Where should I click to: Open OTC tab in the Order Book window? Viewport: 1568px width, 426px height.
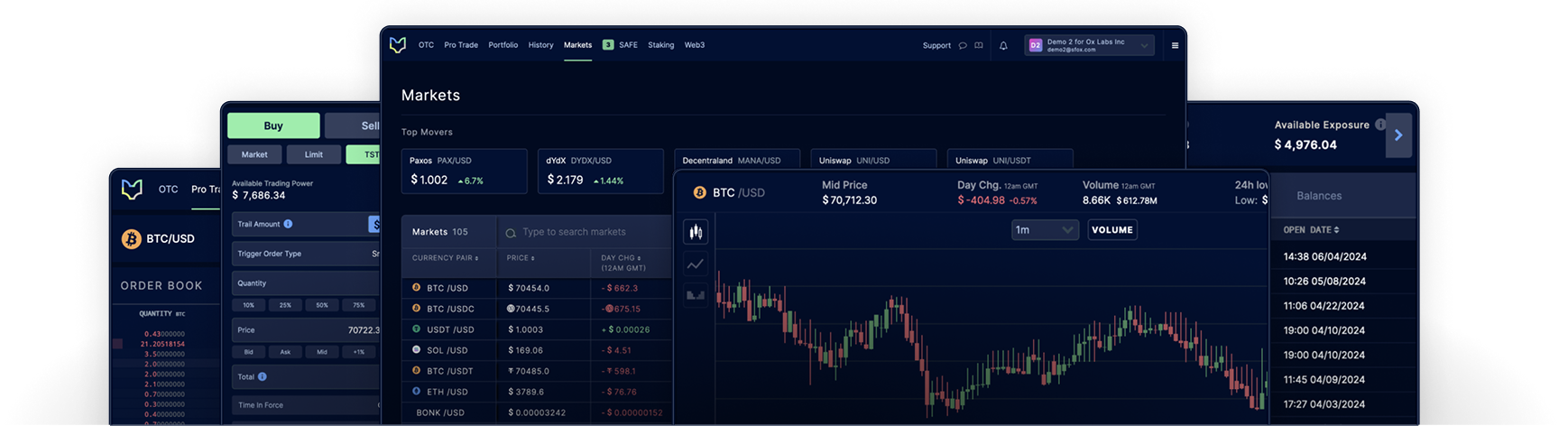click(168, 190)
